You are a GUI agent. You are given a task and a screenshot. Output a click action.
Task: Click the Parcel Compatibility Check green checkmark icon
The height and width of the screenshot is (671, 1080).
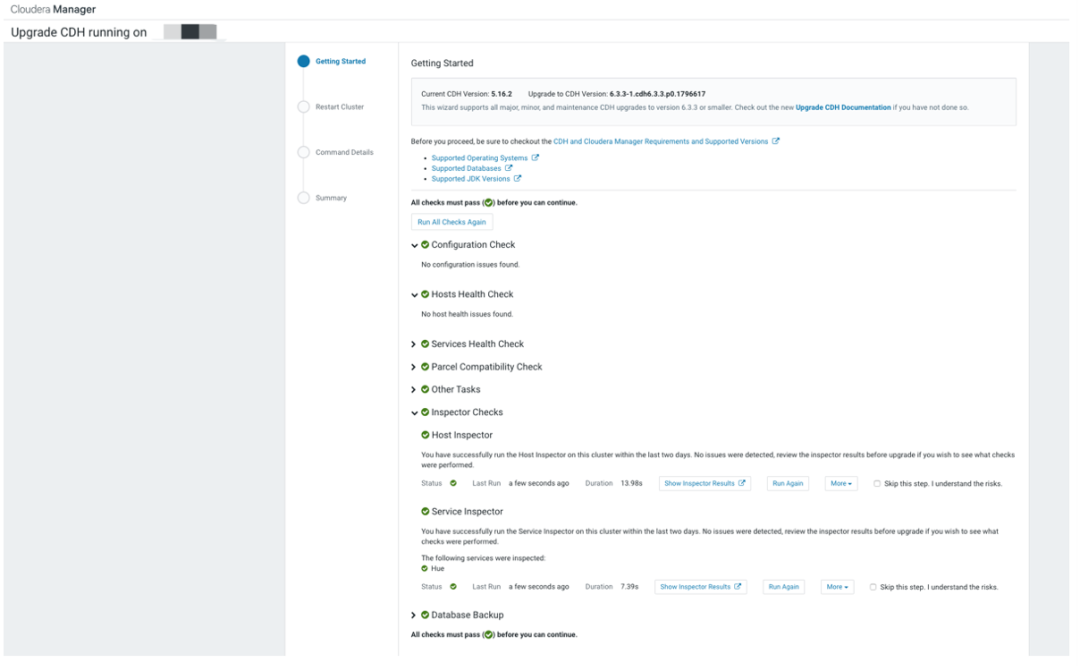pos(425,367)
